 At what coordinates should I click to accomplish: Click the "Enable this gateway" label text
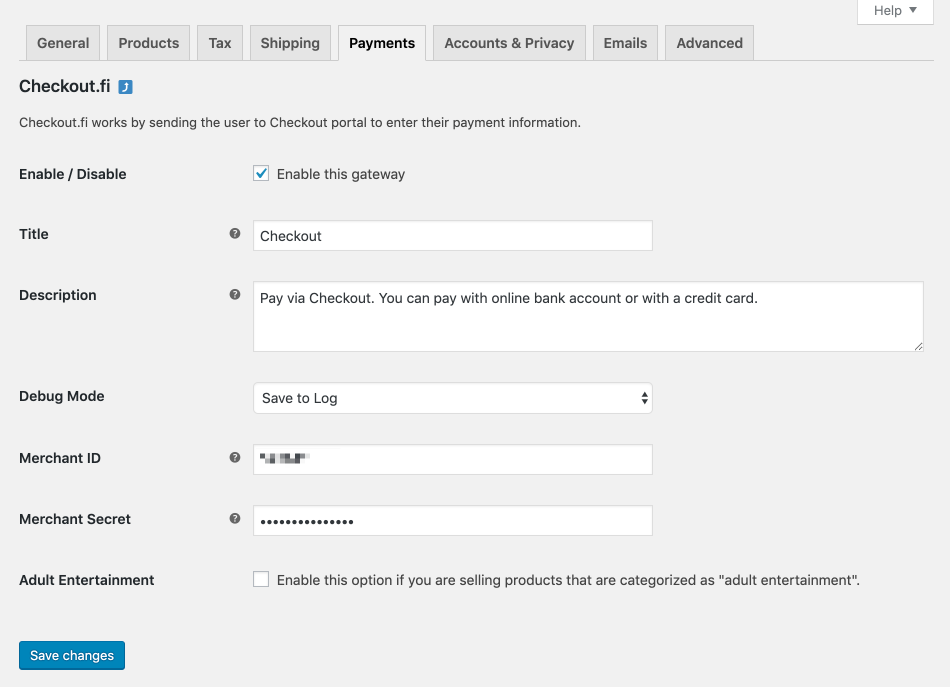[x=340, y=174]
